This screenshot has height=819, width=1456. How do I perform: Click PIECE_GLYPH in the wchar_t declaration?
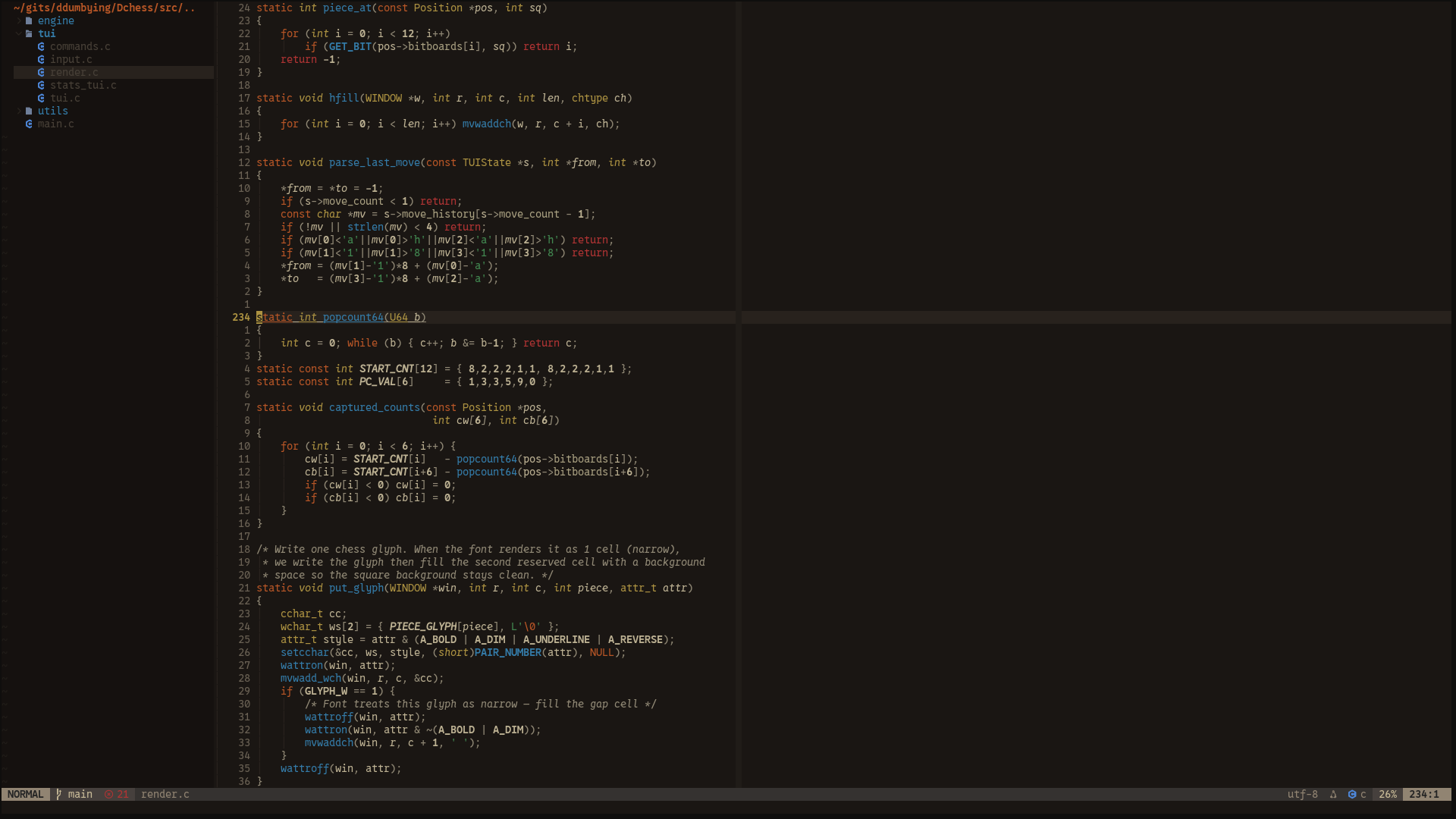click(423, 627)
